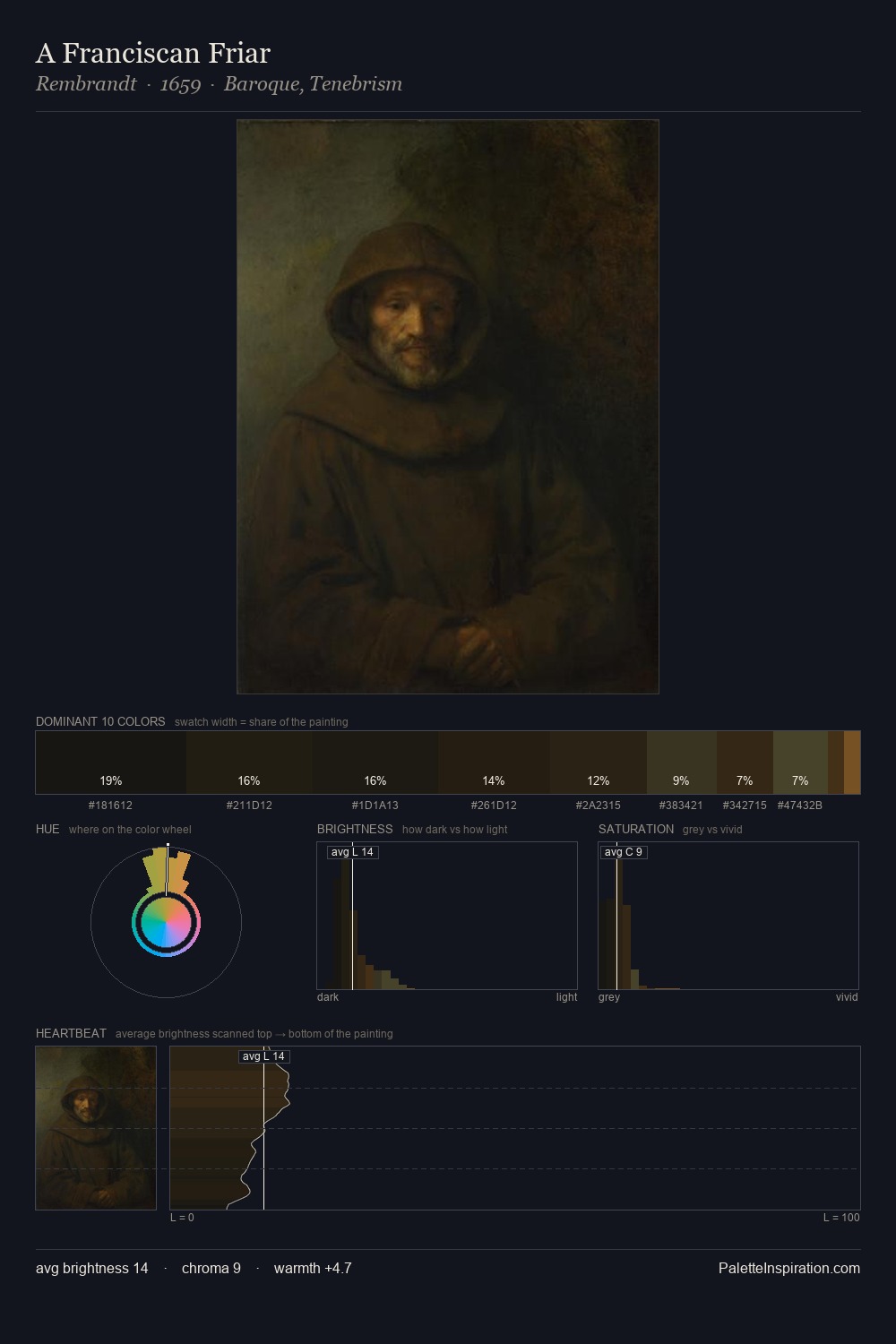Click 'where on the color wheel' caption

coord(130,830)
